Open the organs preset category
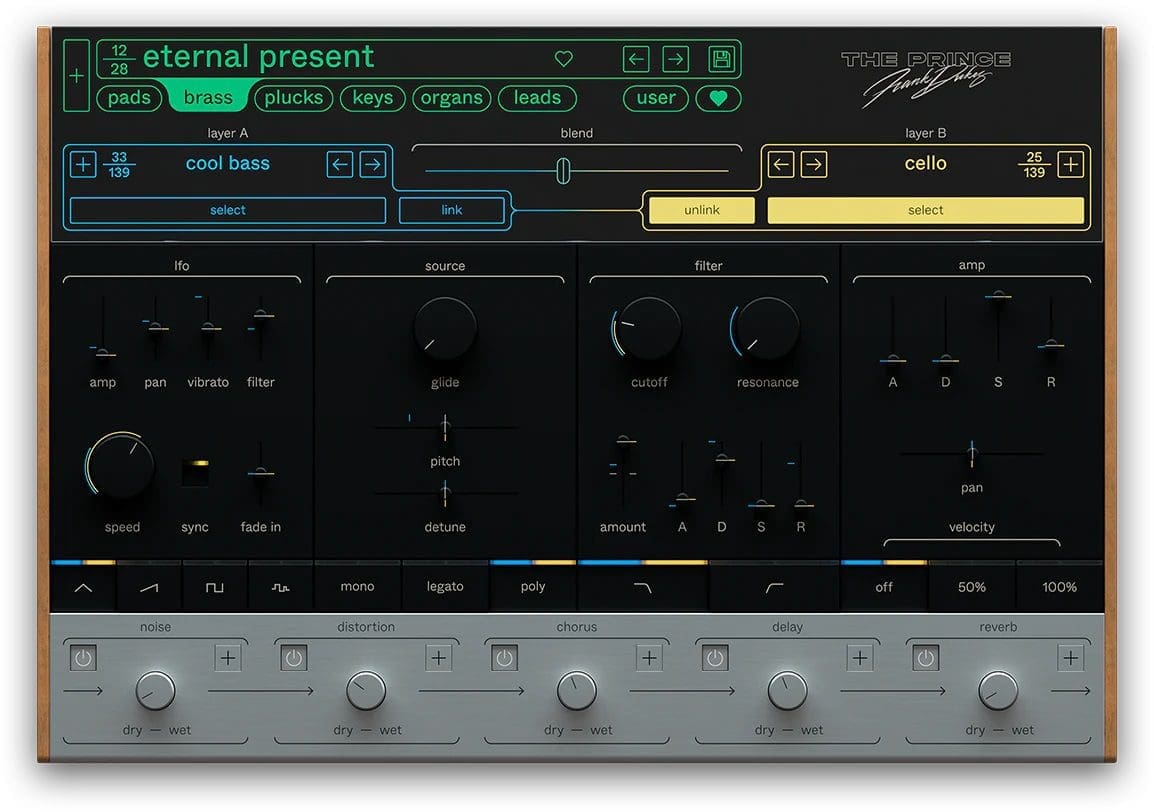 click(451, 98)
